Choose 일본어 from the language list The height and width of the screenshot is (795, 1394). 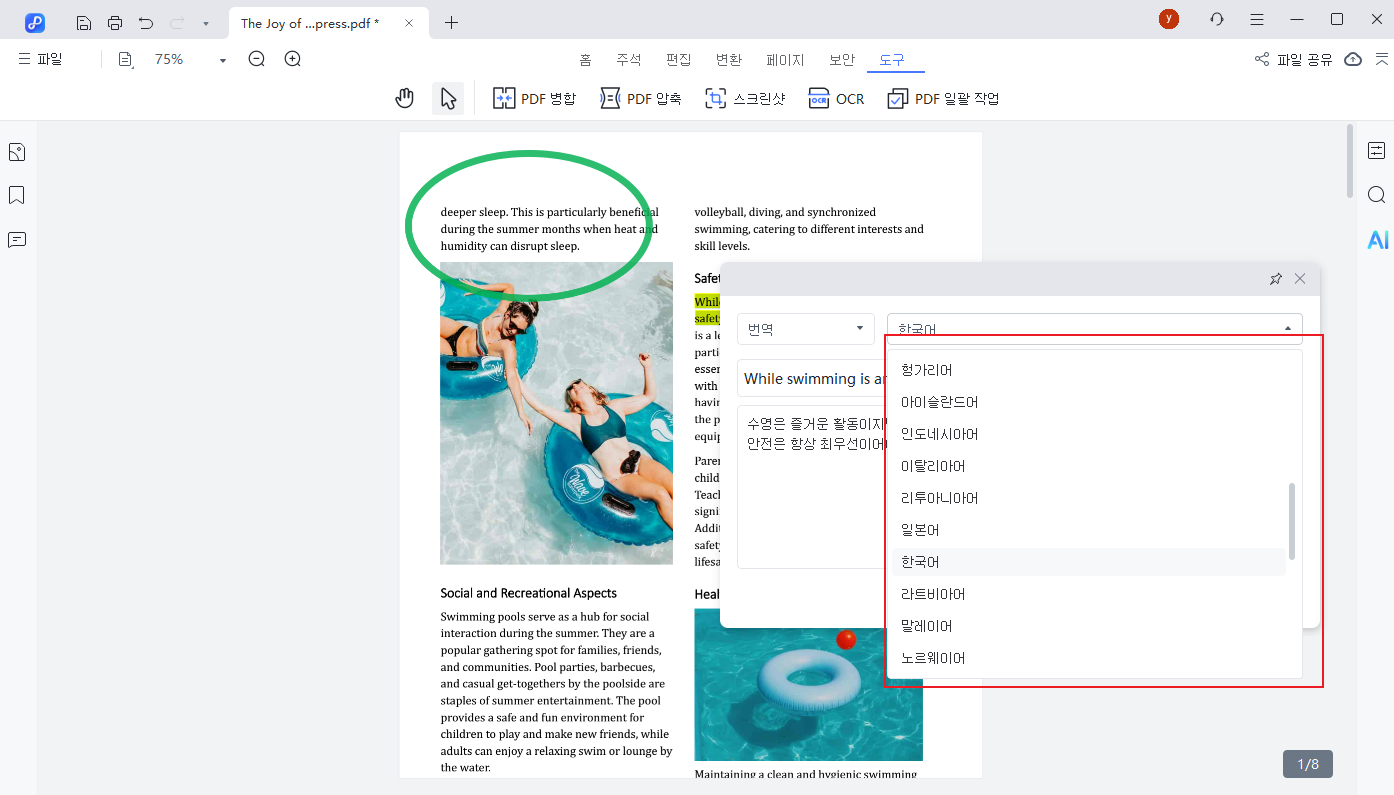pyautogui.click(x=920, y=530)
